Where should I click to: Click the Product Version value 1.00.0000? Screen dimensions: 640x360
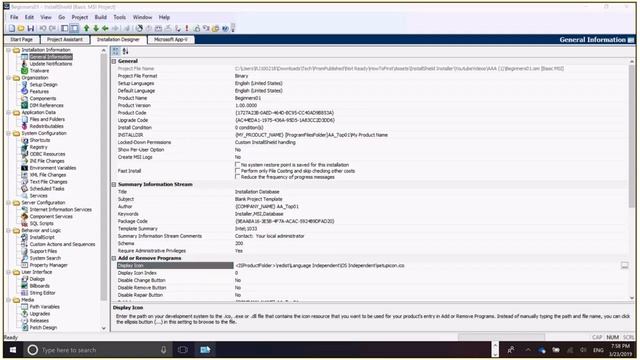(x=246, y=105)
